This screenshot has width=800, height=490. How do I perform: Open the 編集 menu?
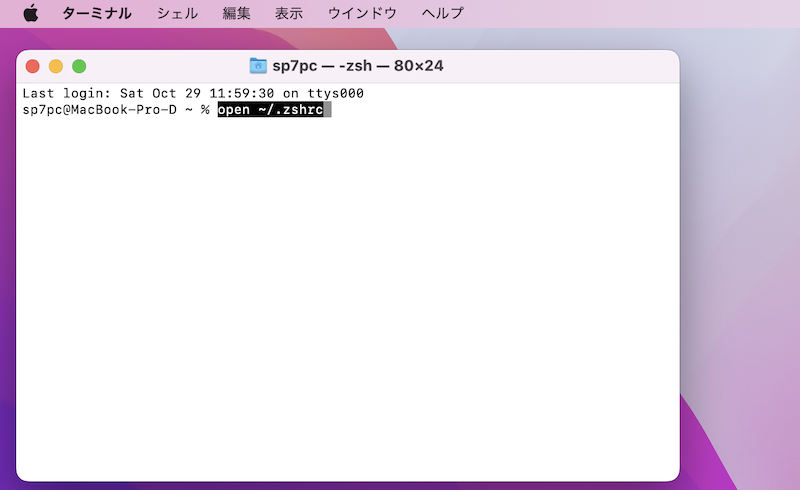point(237,13)
